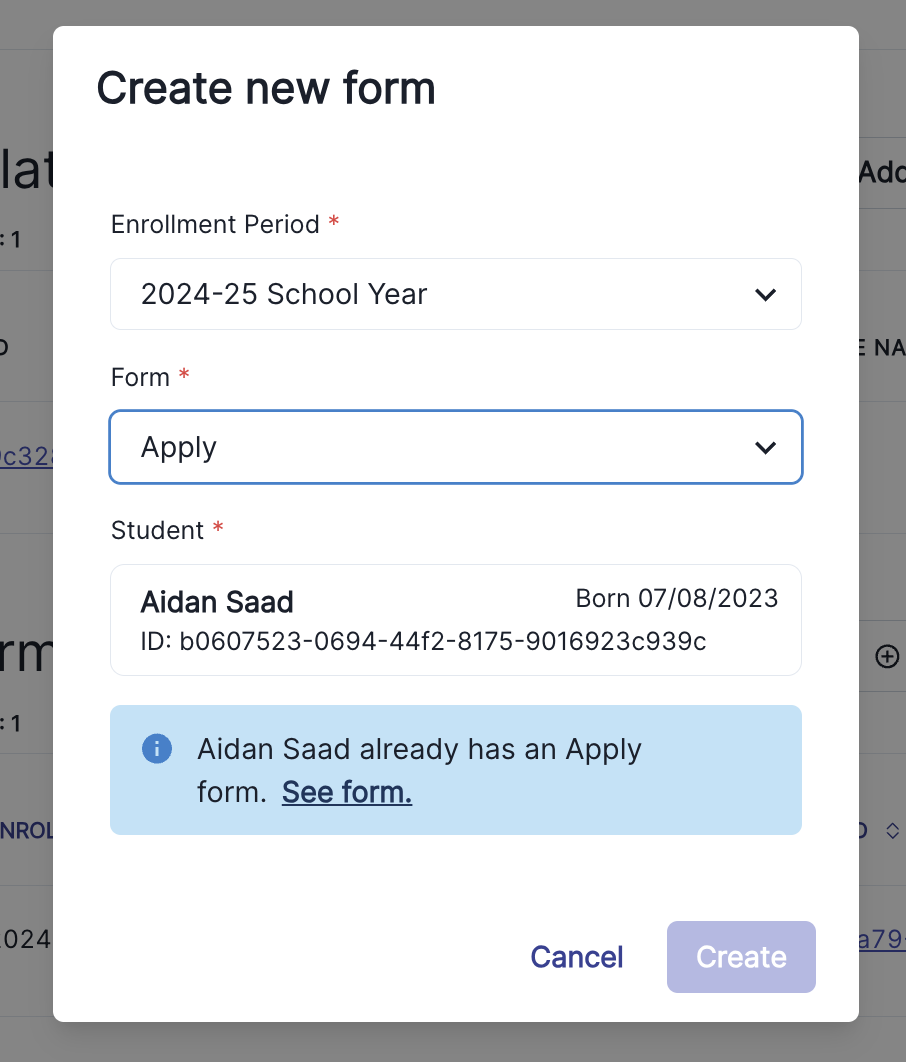Click the grayed-out Create button
This screenshot has width=906, height=1062.
click(x=741, y=957)
